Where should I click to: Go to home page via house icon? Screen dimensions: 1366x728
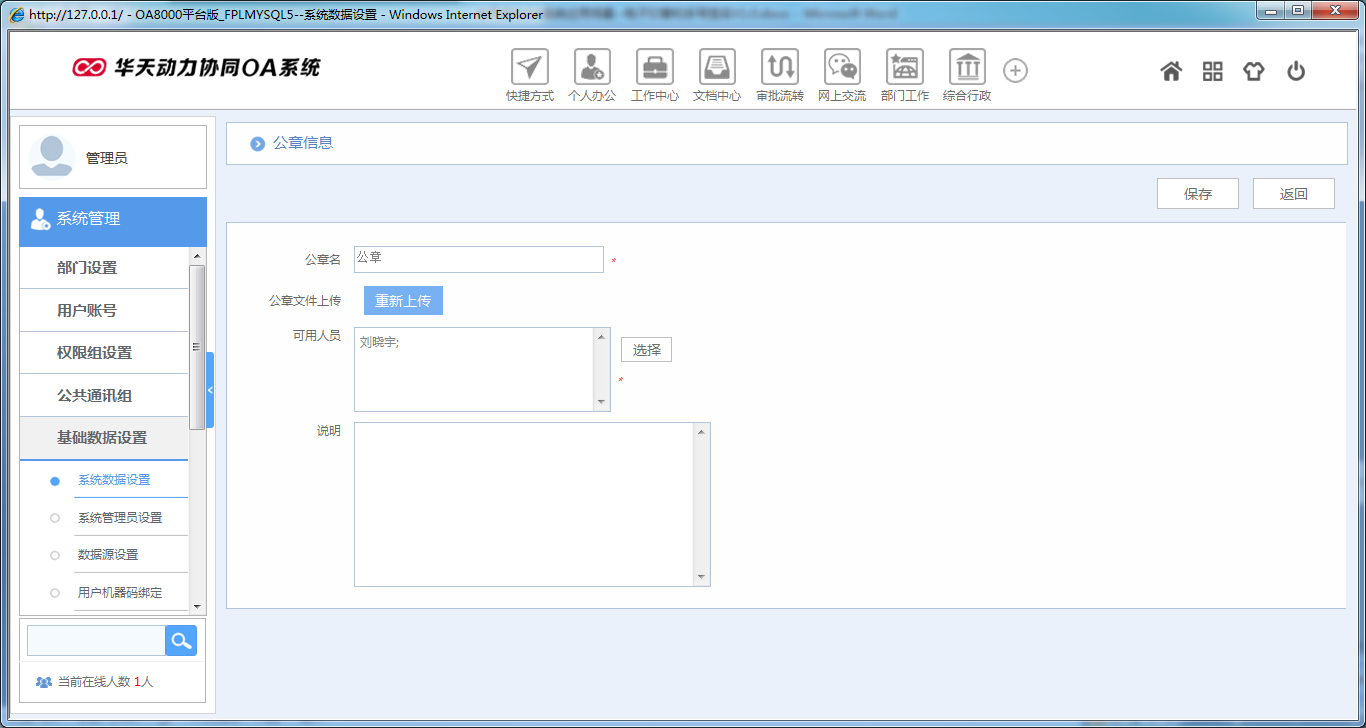tap(1171, 71)
